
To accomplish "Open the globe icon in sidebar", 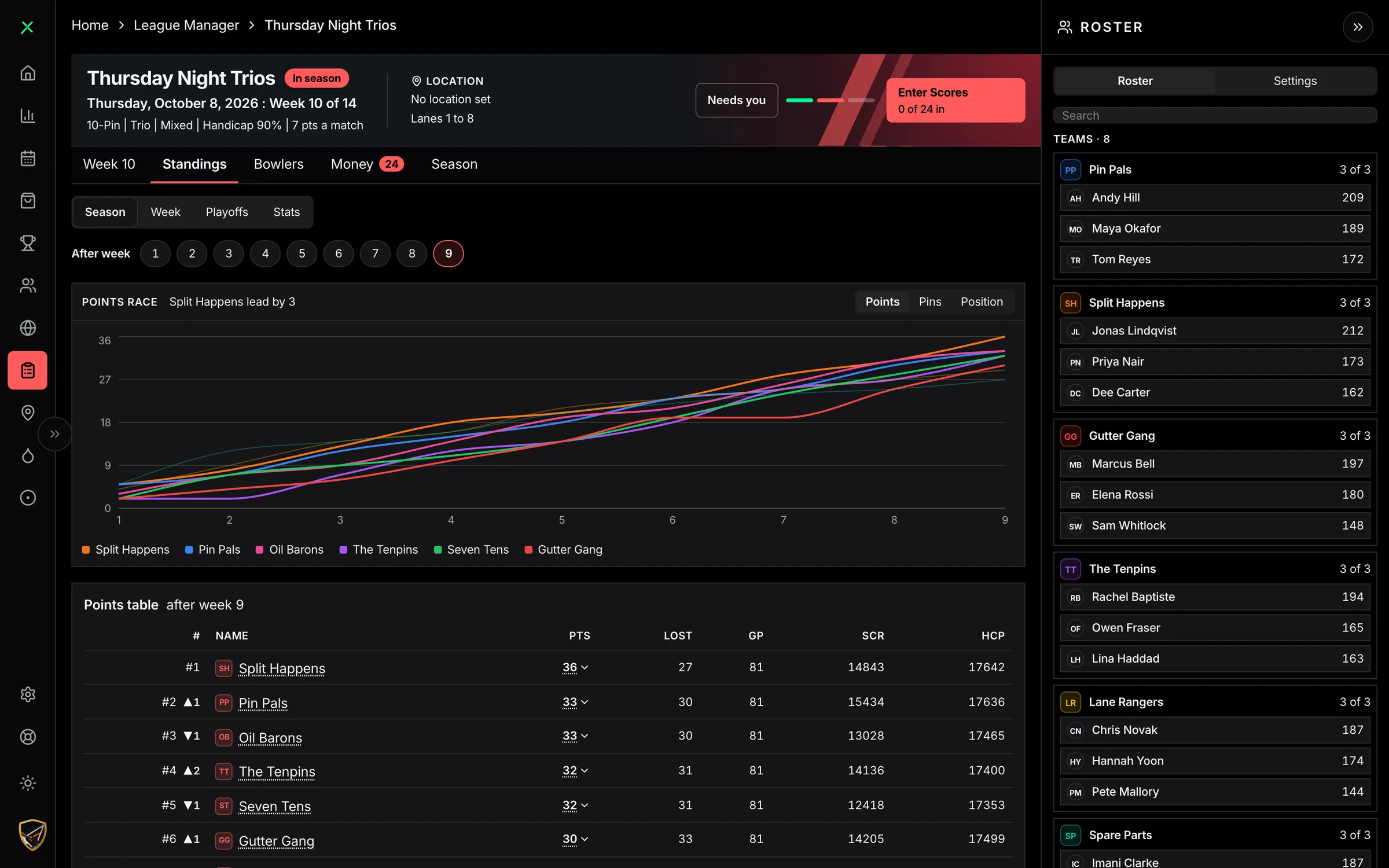I will (x=28, y=328).
